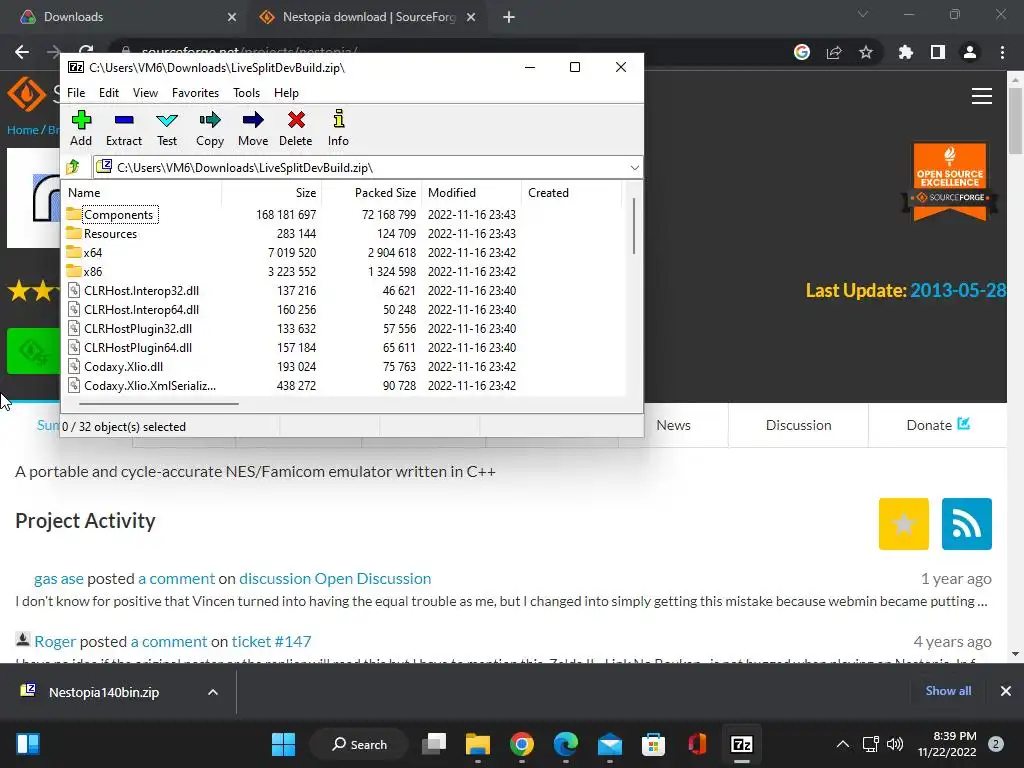
Task: Expand Nestopia140bin.zip download options chevron
Action: pyautogui.click(x=212, y=692)
